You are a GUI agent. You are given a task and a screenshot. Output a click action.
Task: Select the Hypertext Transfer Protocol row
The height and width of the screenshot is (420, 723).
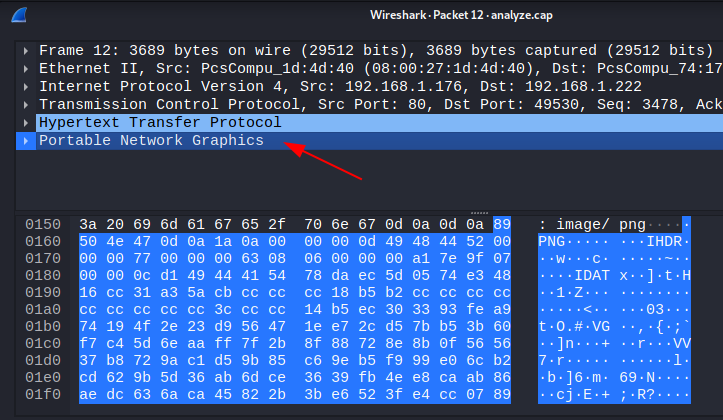tap(160, 123)
